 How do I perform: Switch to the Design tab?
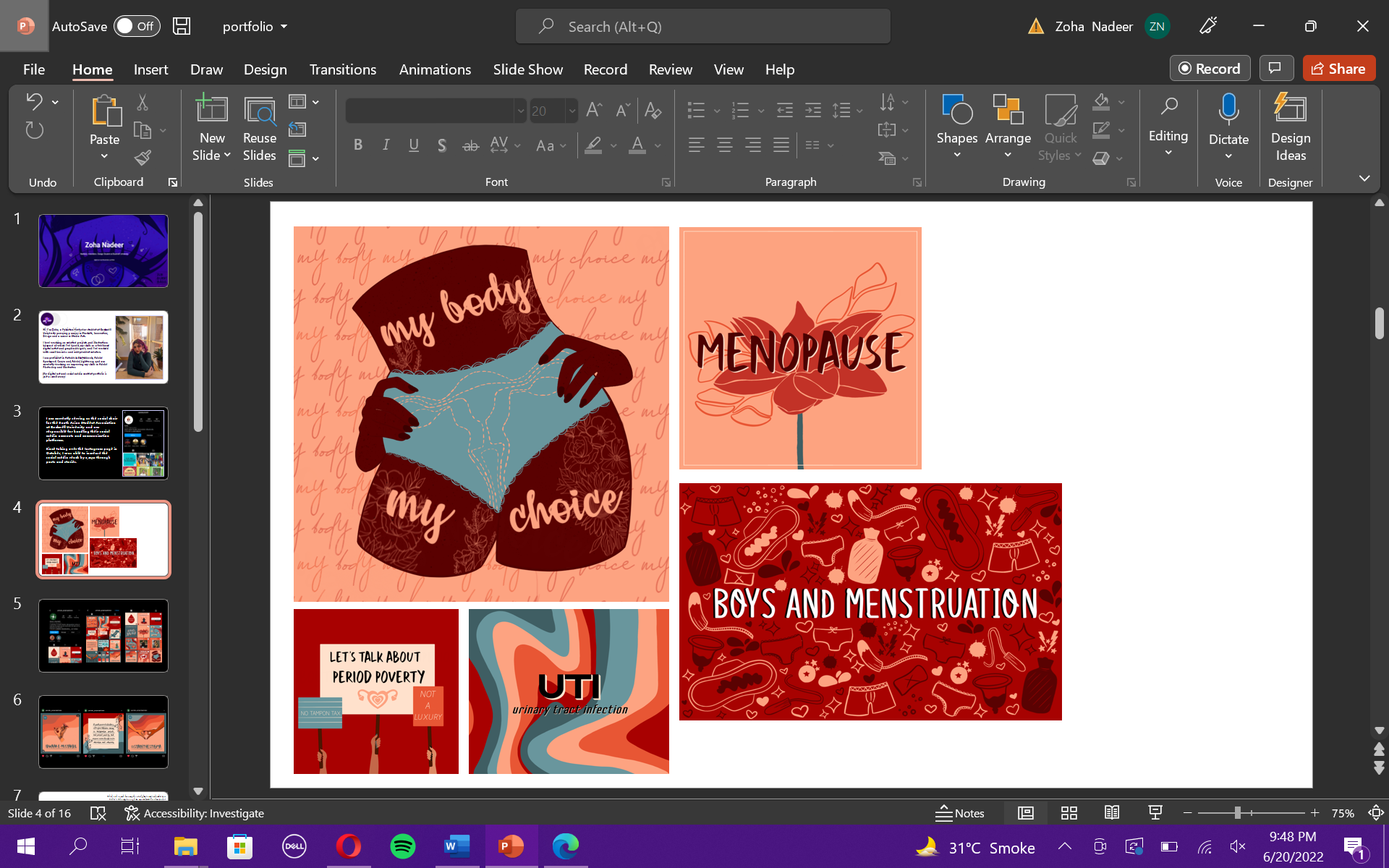point(265,69)
